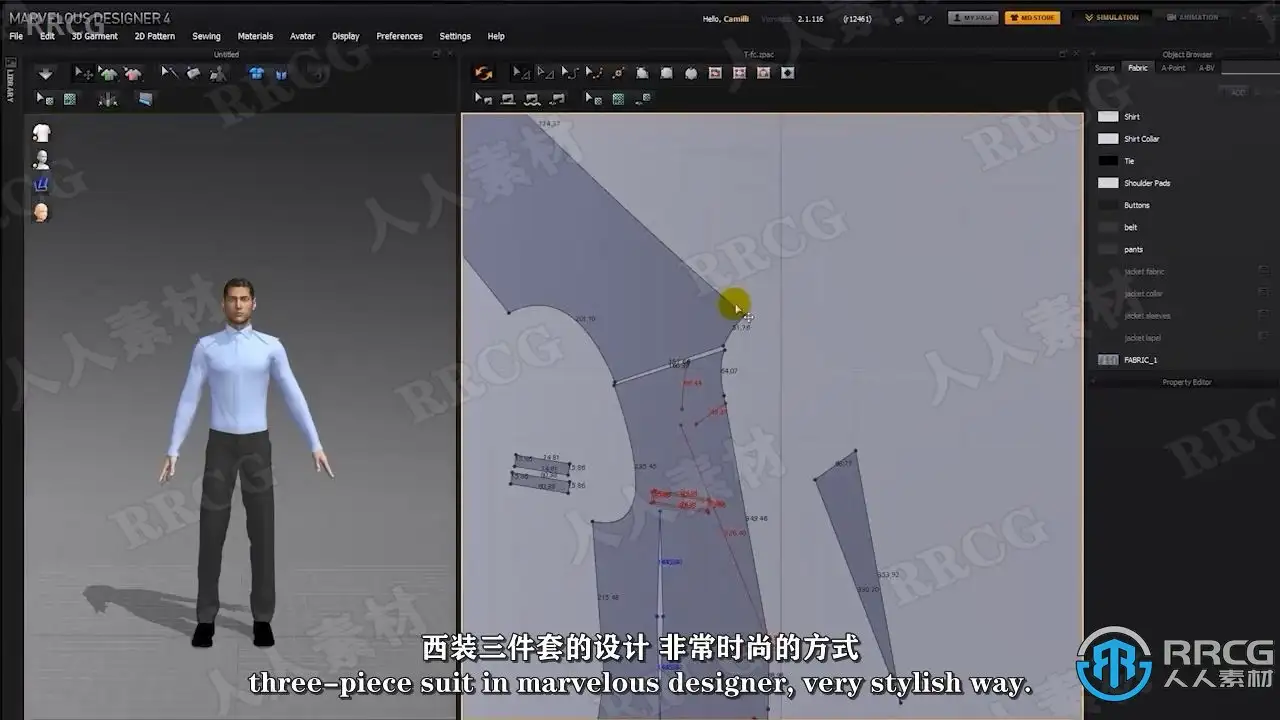Open the Materials menu
This screenshot has height=720, width=1280.
(255, 36)
